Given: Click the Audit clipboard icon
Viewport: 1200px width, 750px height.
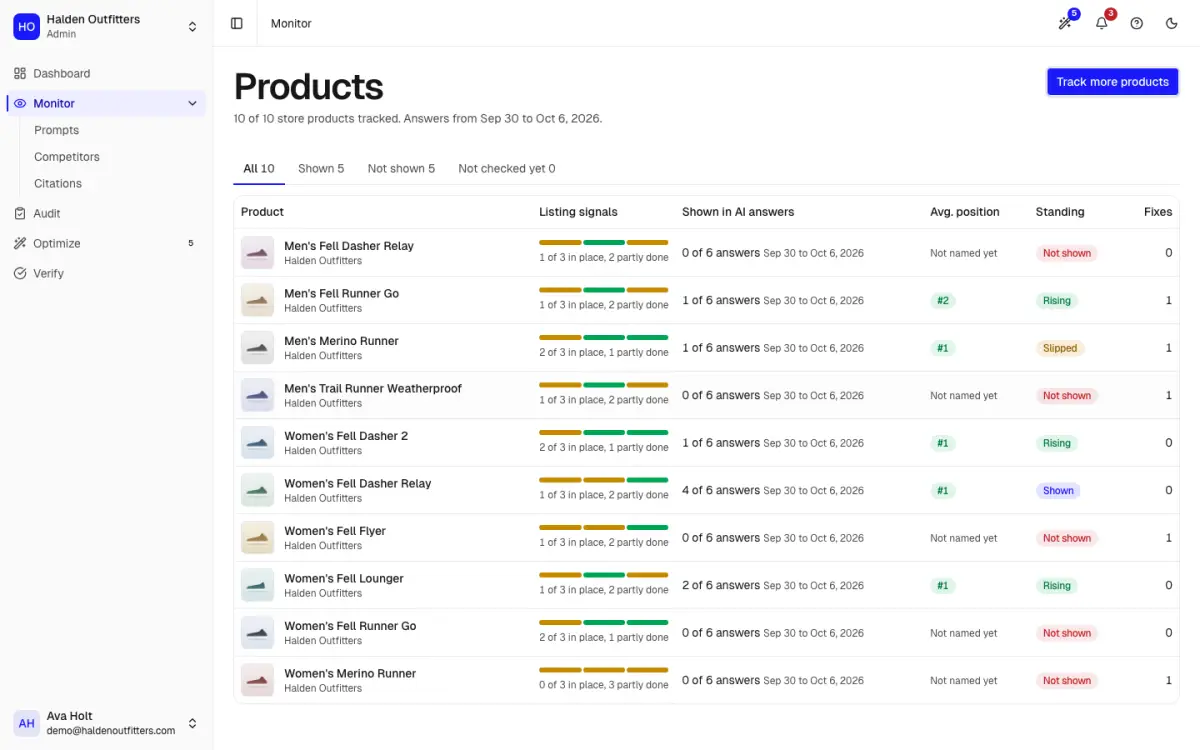Looking at the screenshot, I should coord(20,213).
